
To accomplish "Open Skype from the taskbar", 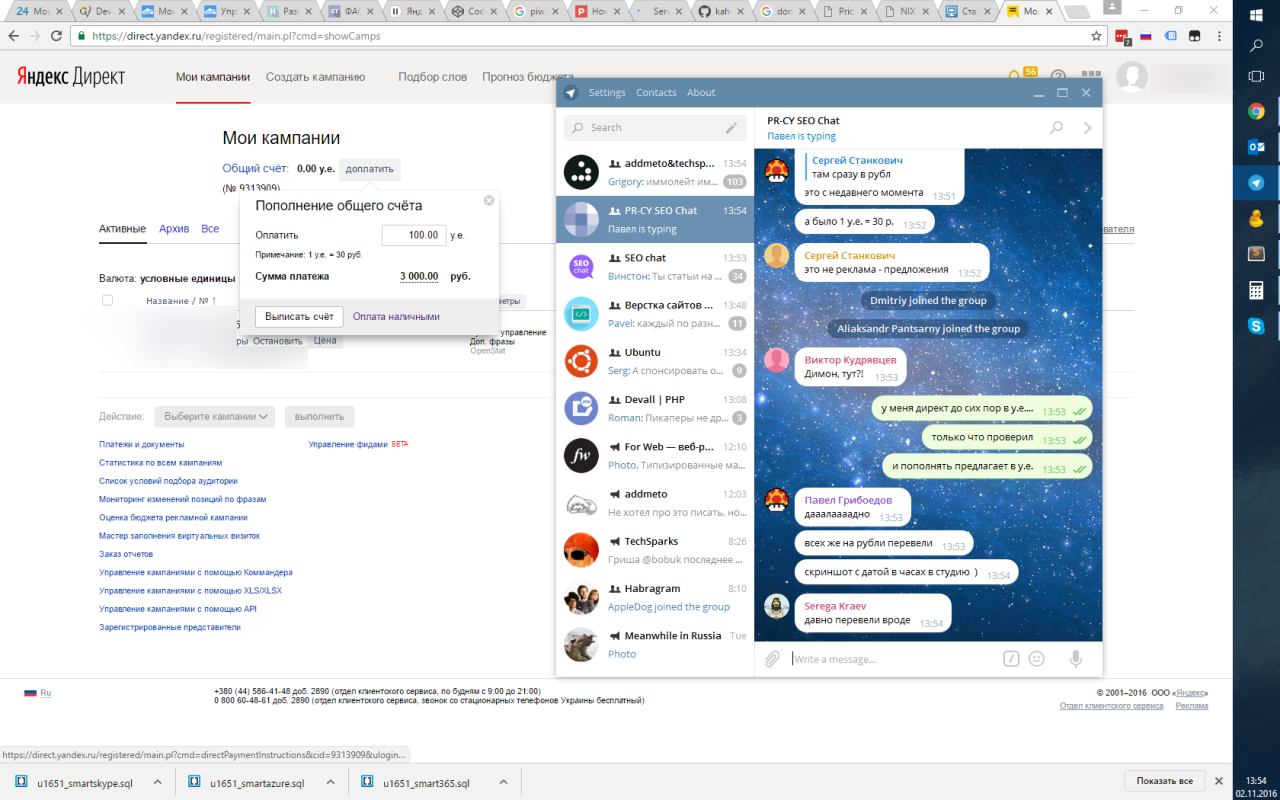I will (1257, 326).
